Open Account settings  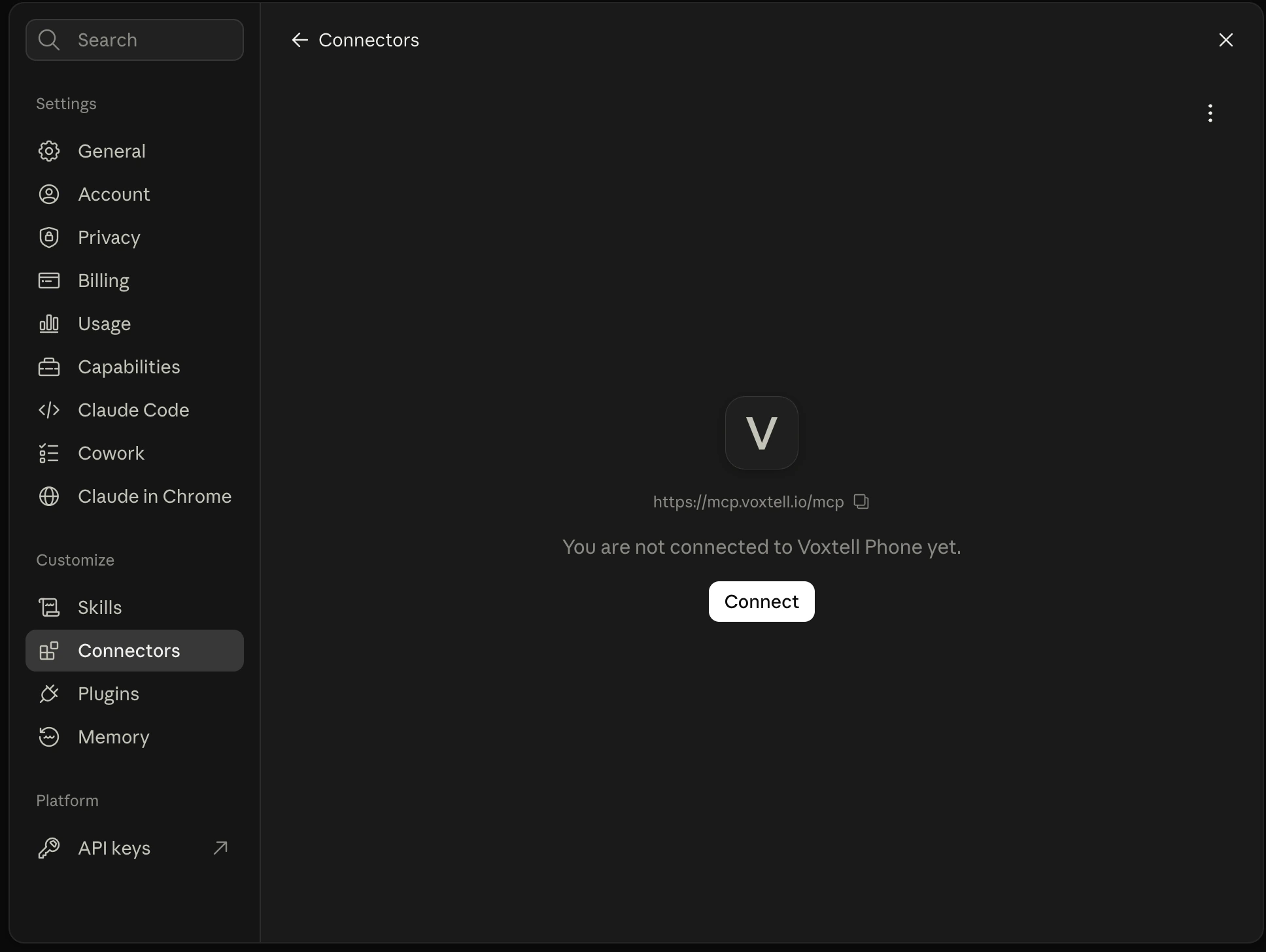135,194
